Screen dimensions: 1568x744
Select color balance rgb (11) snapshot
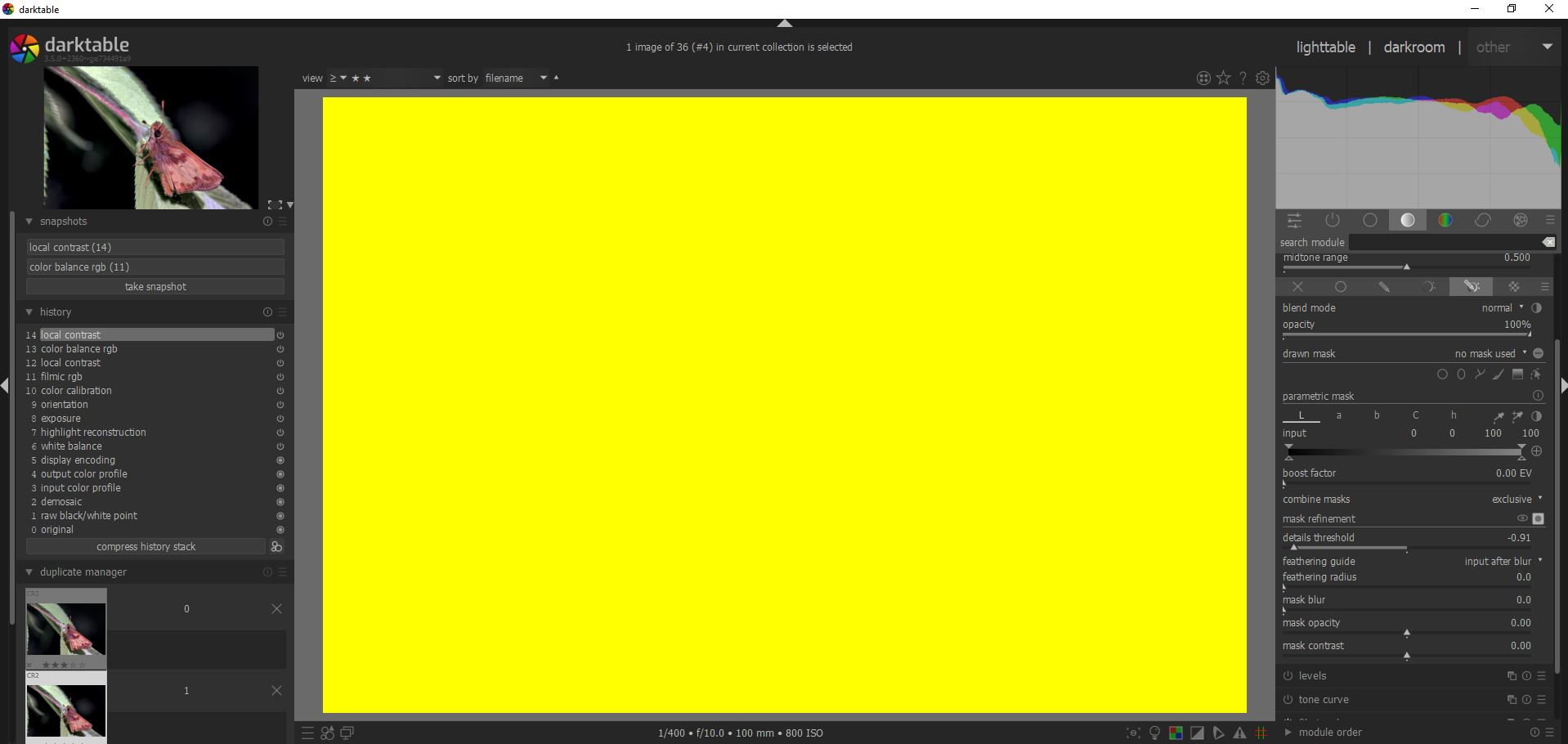point(155,267)
